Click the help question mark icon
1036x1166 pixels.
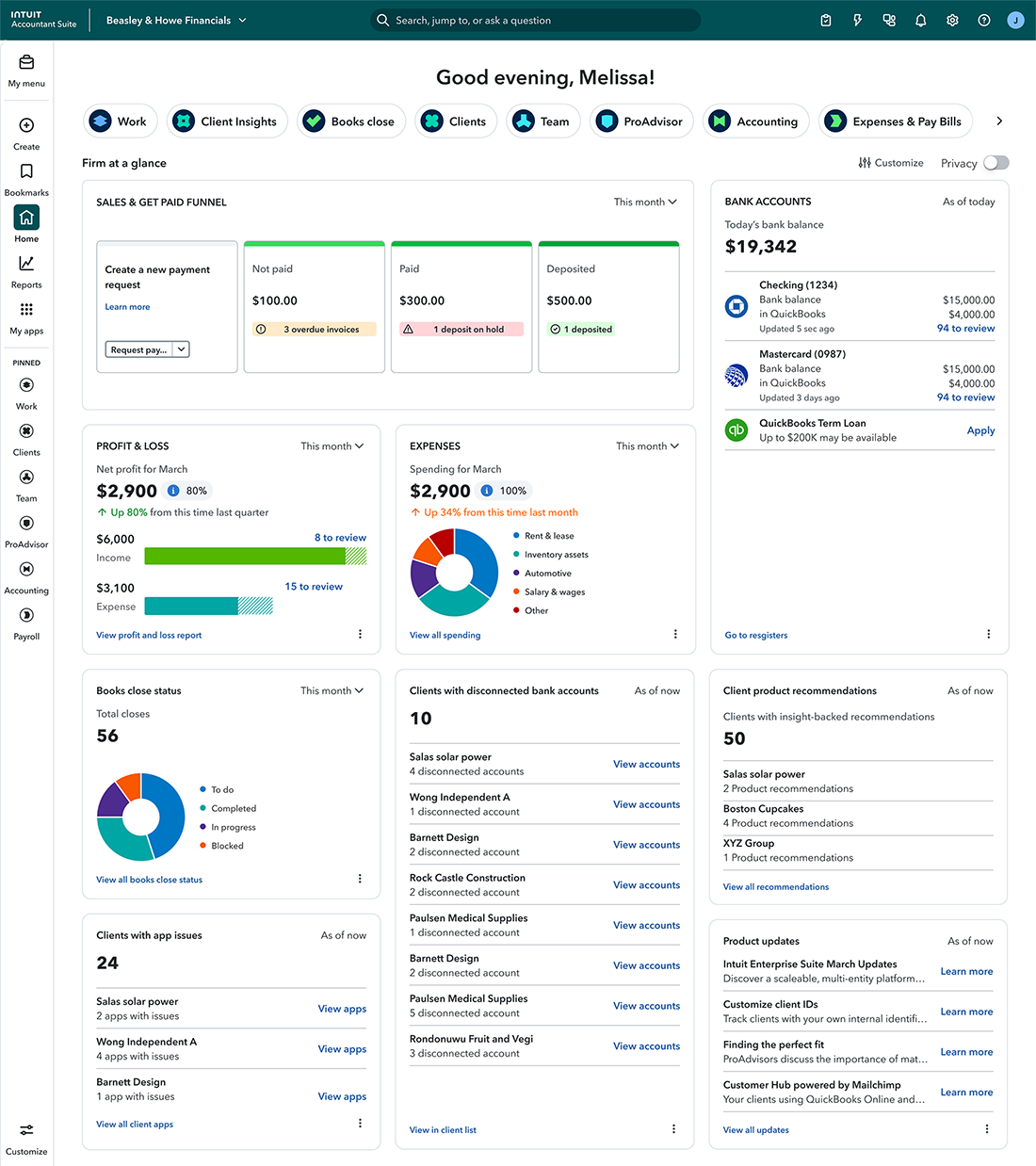pos(983,19)
